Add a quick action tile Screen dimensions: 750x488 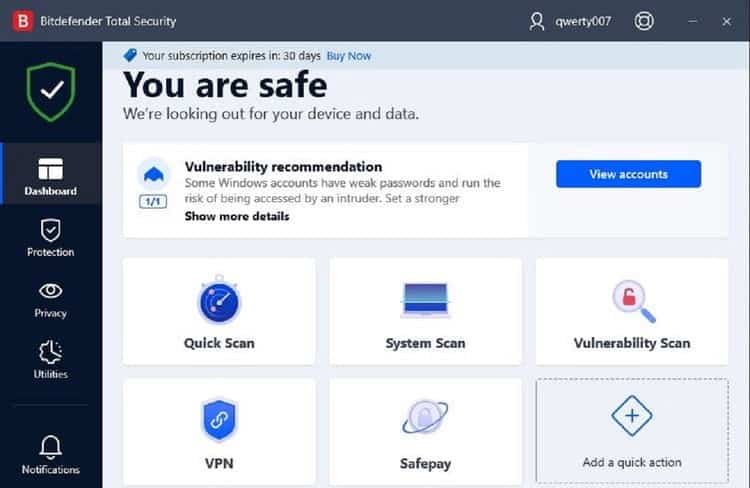(631, 428)
